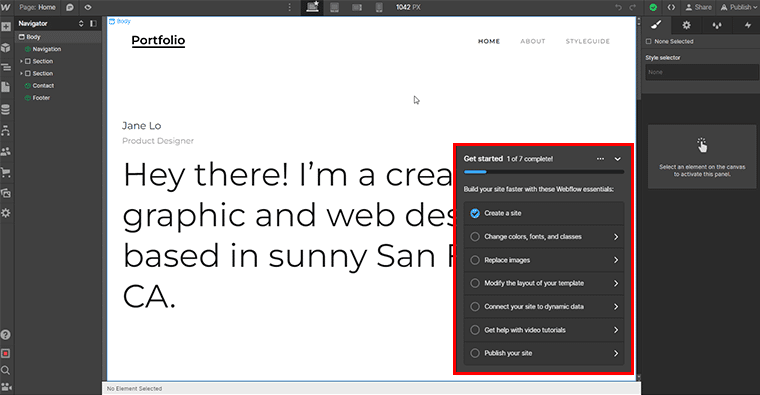Click the green saved-status checkmark
The height and width of the screenshot is (395, 760).
coord(653,7)
